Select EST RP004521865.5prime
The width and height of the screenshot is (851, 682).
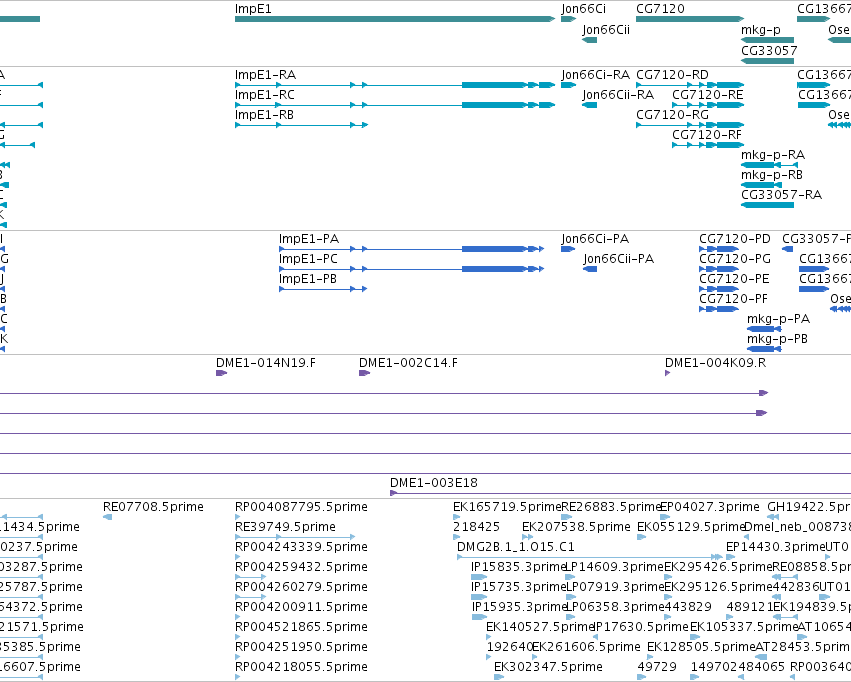click(237, 637)
